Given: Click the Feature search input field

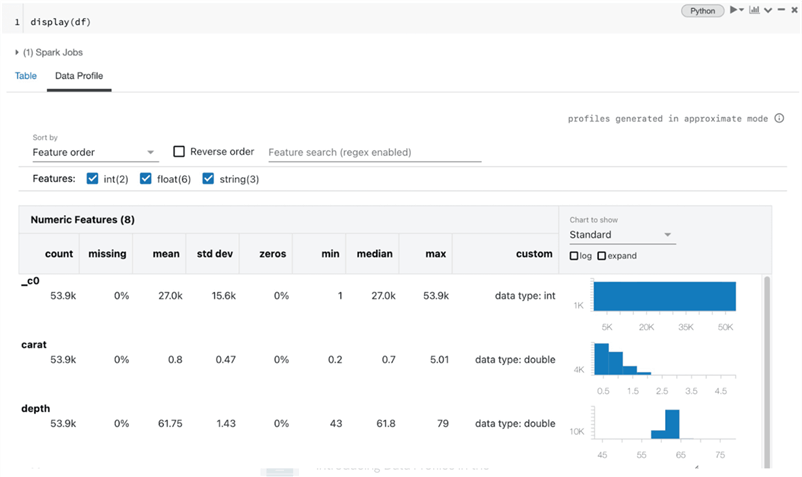Looking at the screenshot, I should click(x=374, y=153).
